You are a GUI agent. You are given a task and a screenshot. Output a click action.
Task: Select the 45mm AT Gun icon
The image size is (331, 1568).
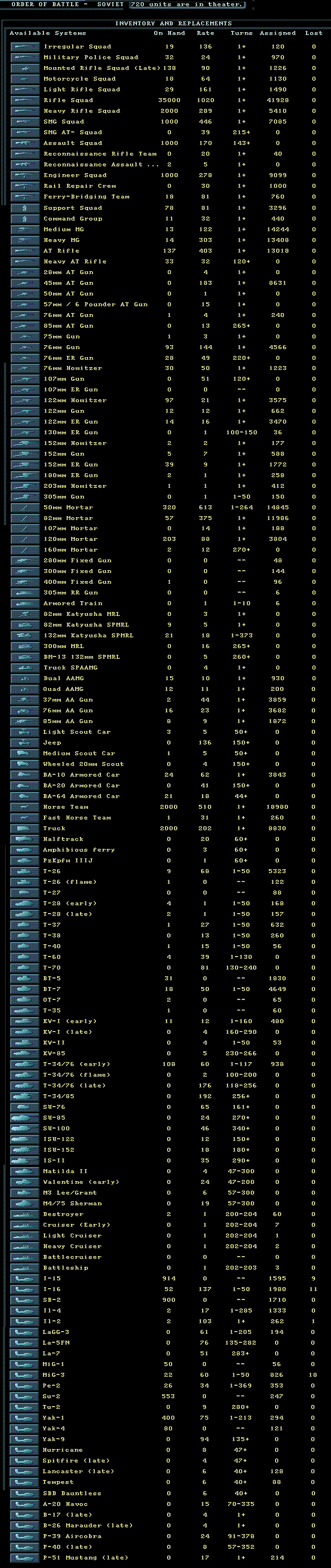tap(25, 283)
